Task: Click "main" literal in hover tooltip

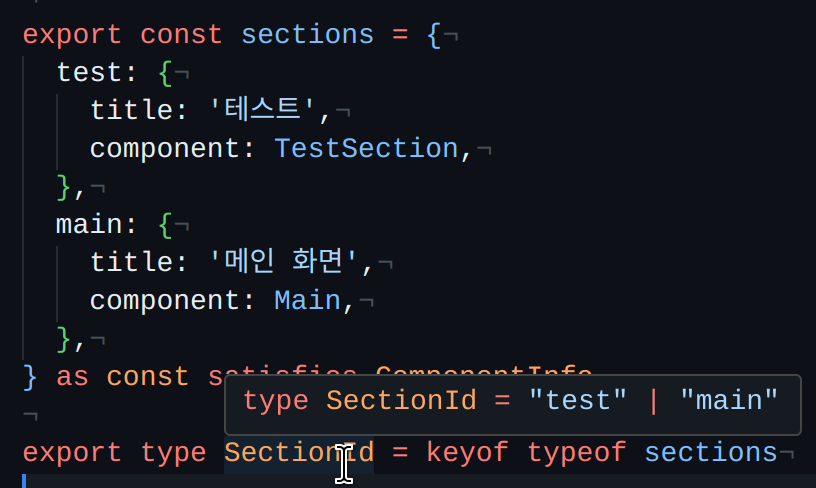Action: [x=729, y=401]
